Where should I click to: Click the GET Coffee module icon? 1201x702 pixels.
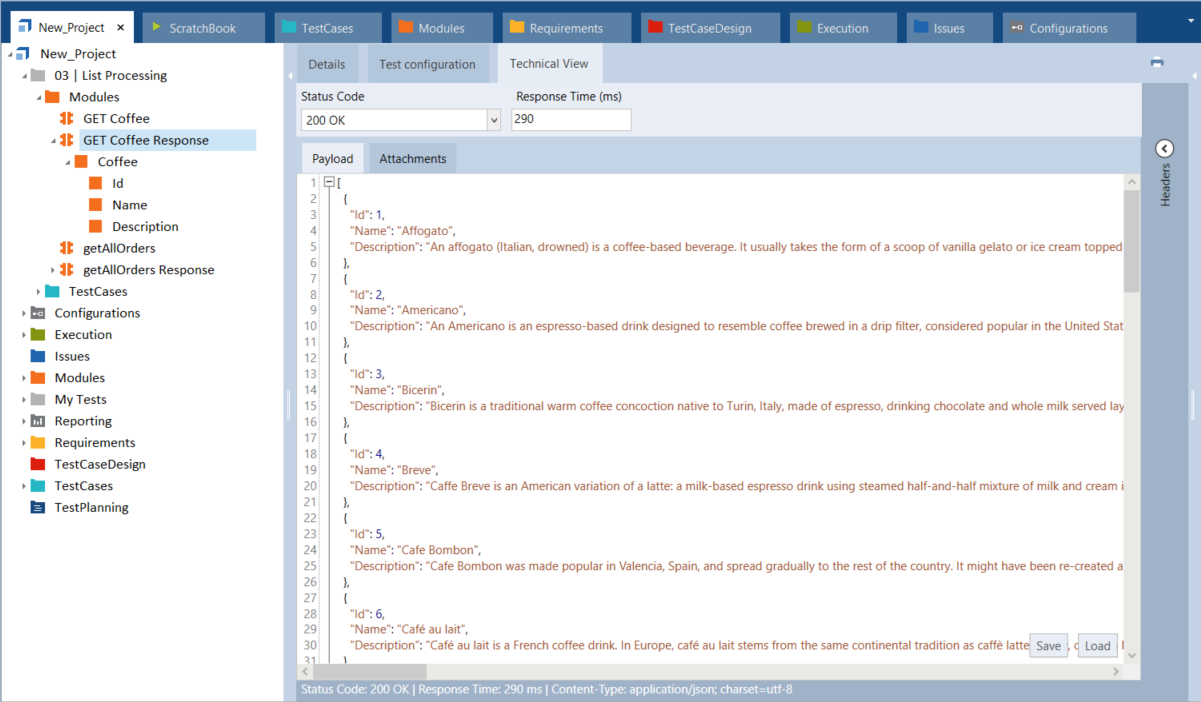click(x=67, y=119)
